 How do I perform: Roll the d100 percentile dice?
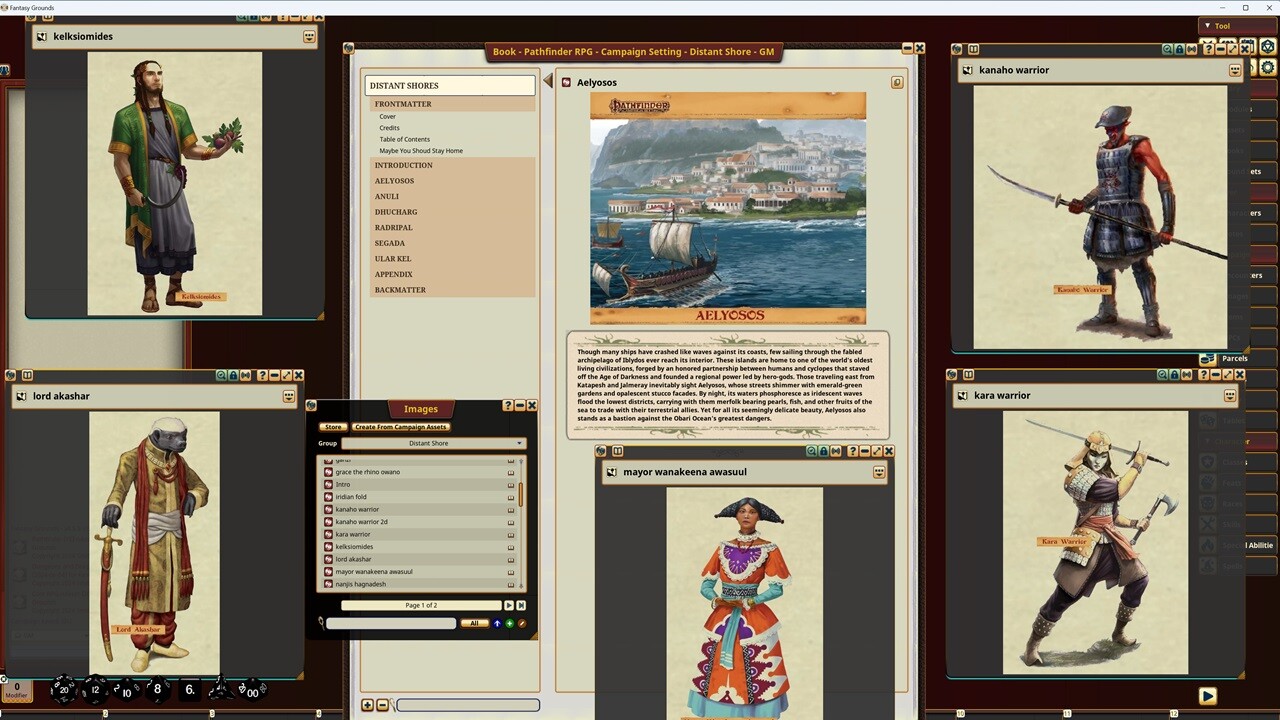[x=252, y=692]
